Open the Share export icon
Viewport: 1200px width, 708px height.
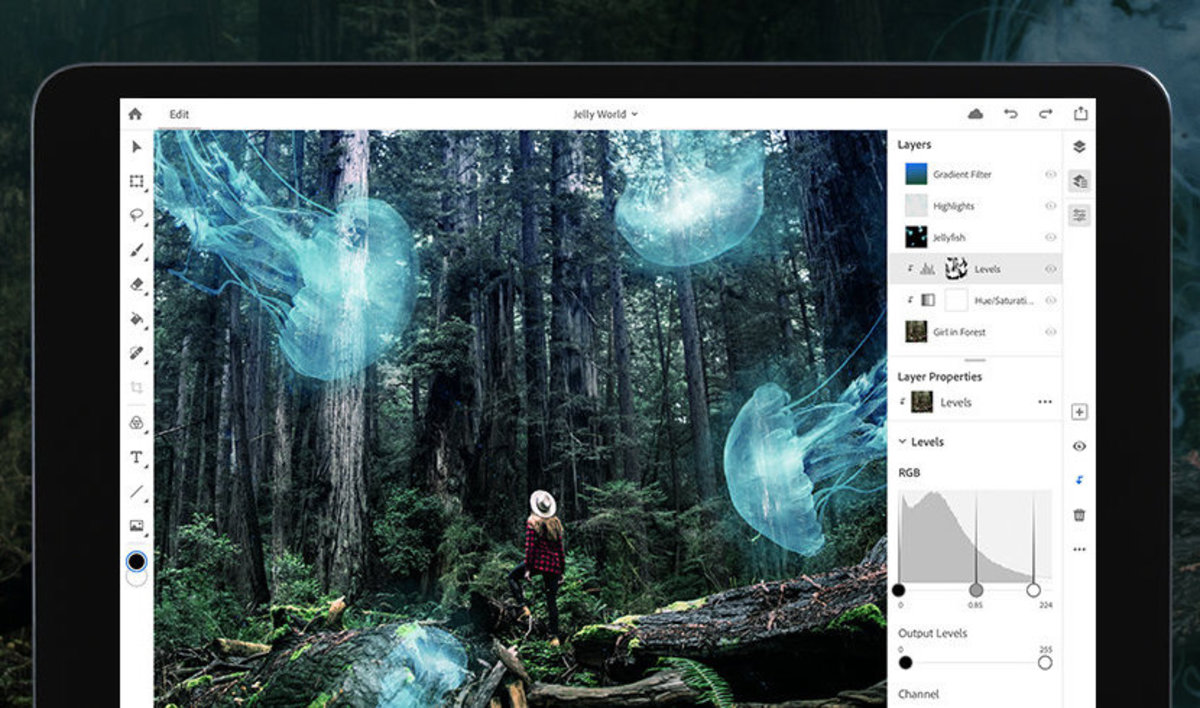1080,114
